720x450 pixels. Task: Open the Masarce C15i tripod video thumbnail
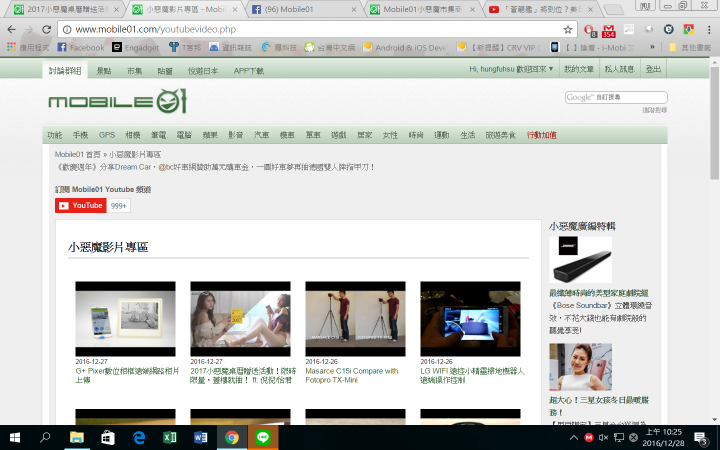click(355, 319)
